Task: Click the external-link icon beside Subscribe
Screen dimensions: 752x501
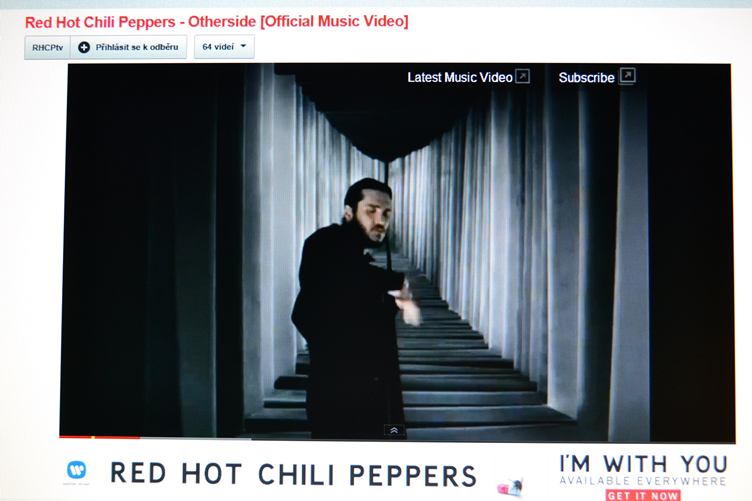Action: [628, 76]
